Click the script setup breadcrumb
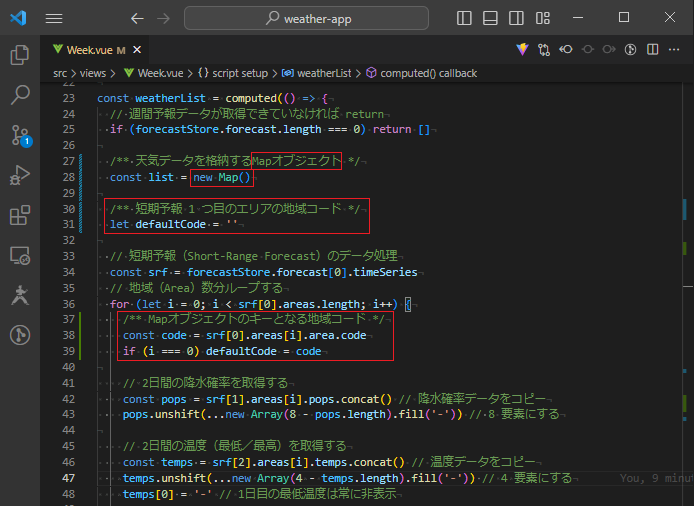This screenshot has width=694, height=506. [x=233, y=73]
